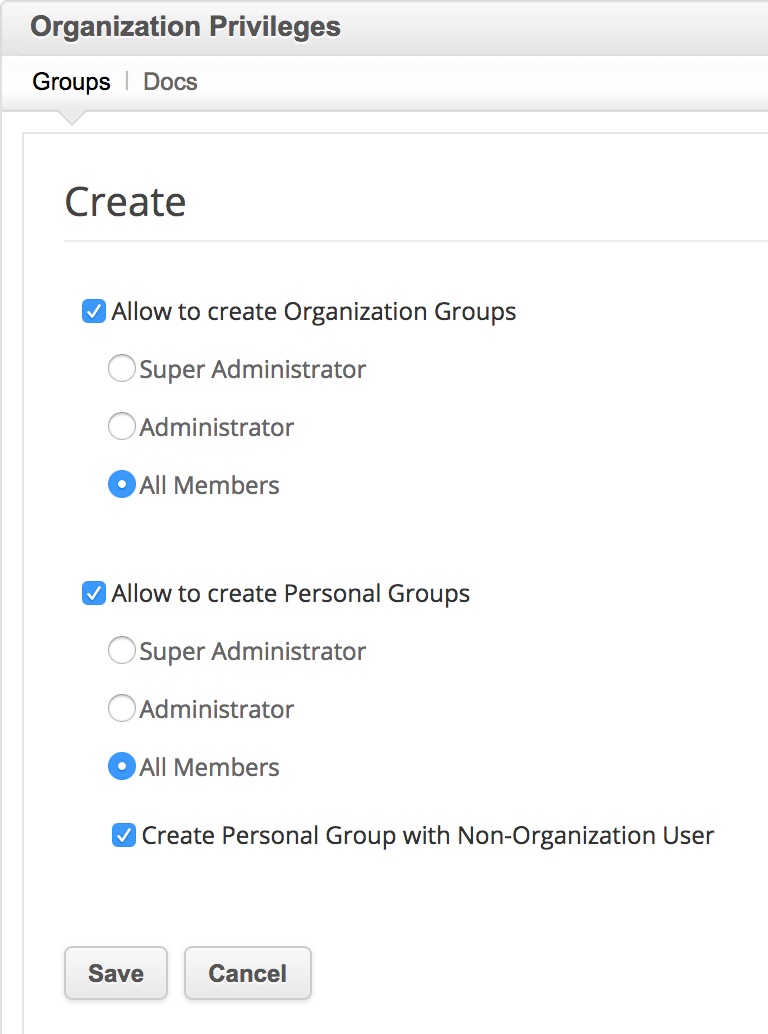Click the 'Allow to create Organization Groups' label text
The height and width of the screenshot is (1034, 768).
click(x=314, y=312)
